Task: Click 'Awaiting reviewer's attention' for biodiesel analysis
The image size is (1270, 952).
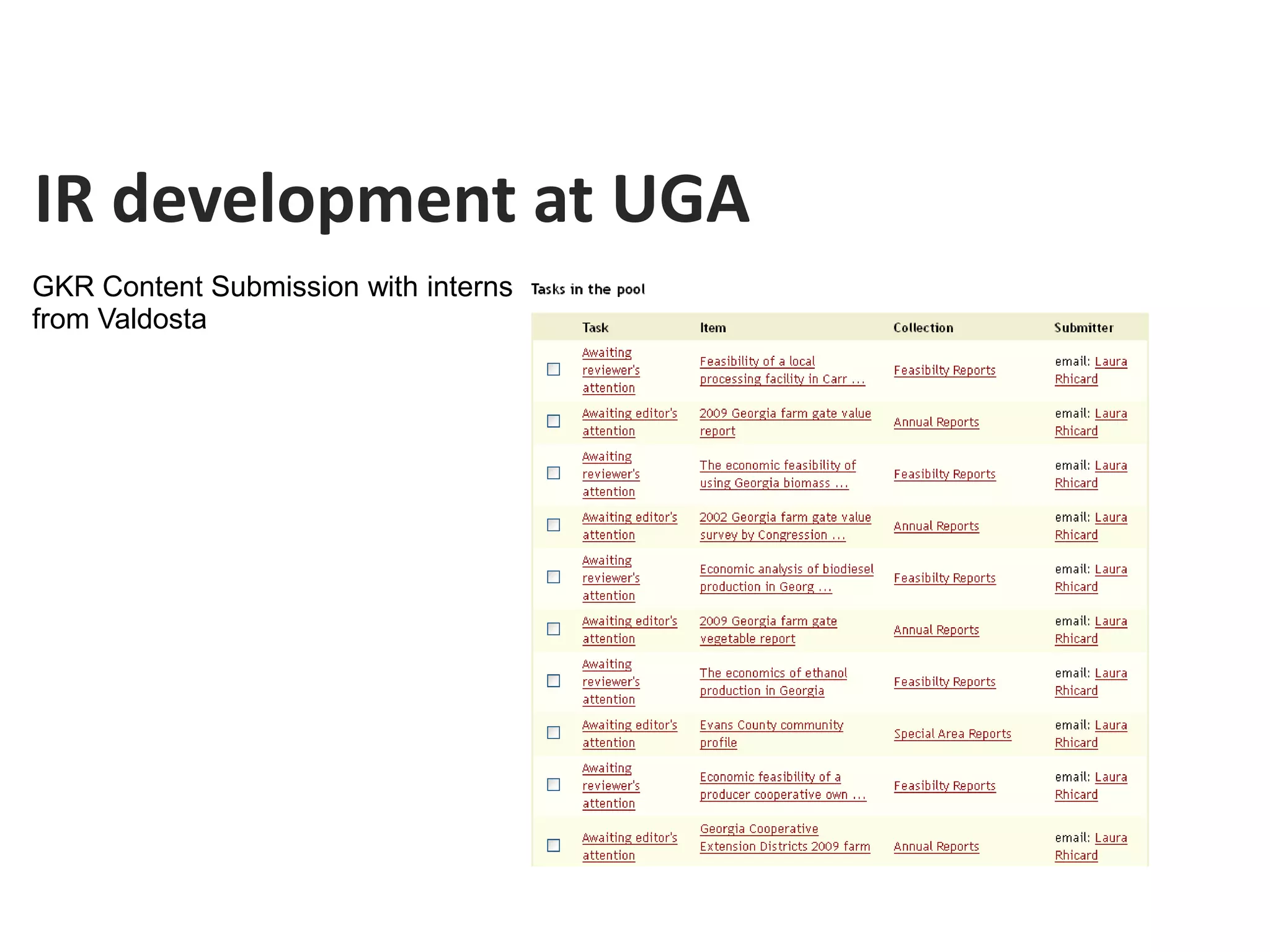Action: 611,578
